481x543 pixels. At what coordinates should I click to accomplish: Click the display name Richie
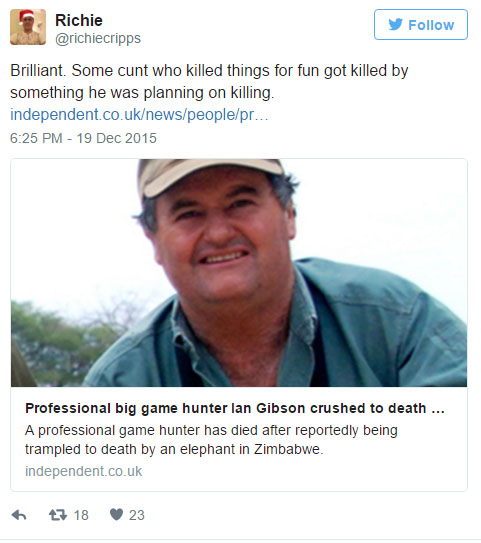pos(79,20)
